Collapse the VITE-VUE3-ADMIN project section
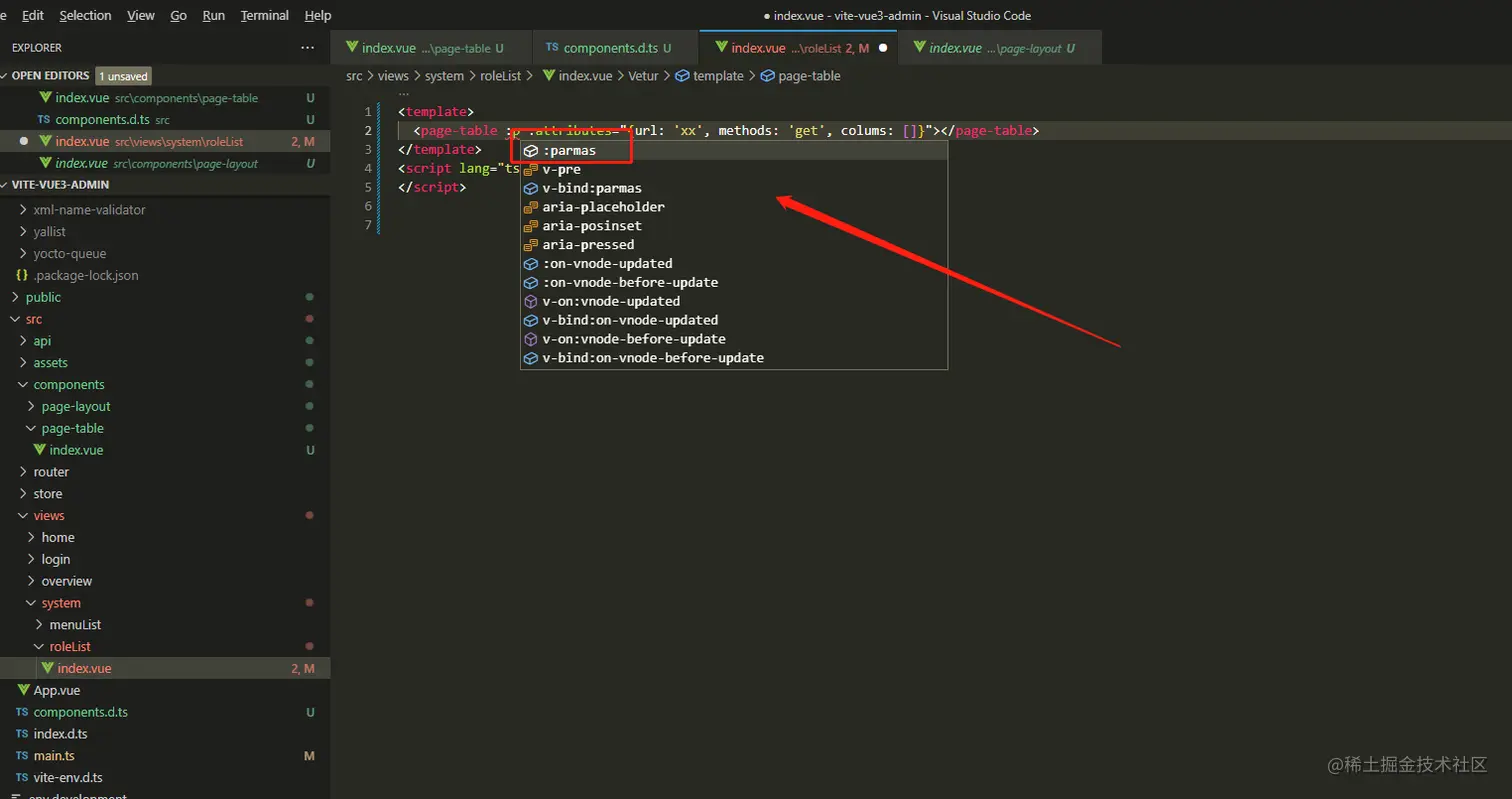 click(6, 185)
